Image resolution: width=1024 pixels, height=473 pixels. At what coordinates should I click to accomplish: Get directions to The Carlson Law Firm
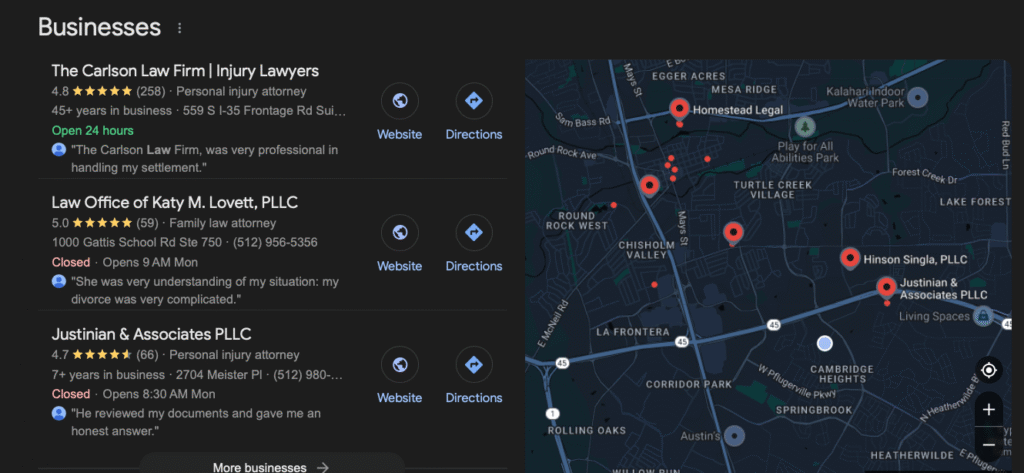(x=474, y=101)
